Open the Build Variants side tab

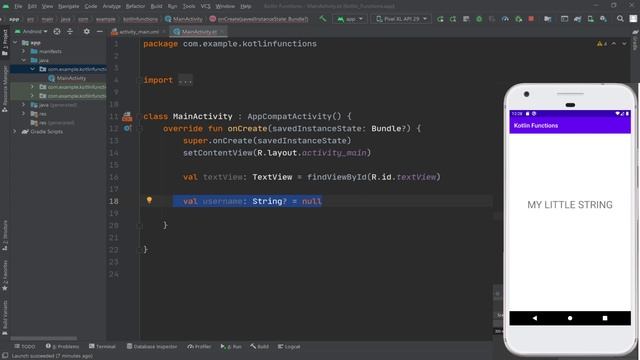point(5,318)
